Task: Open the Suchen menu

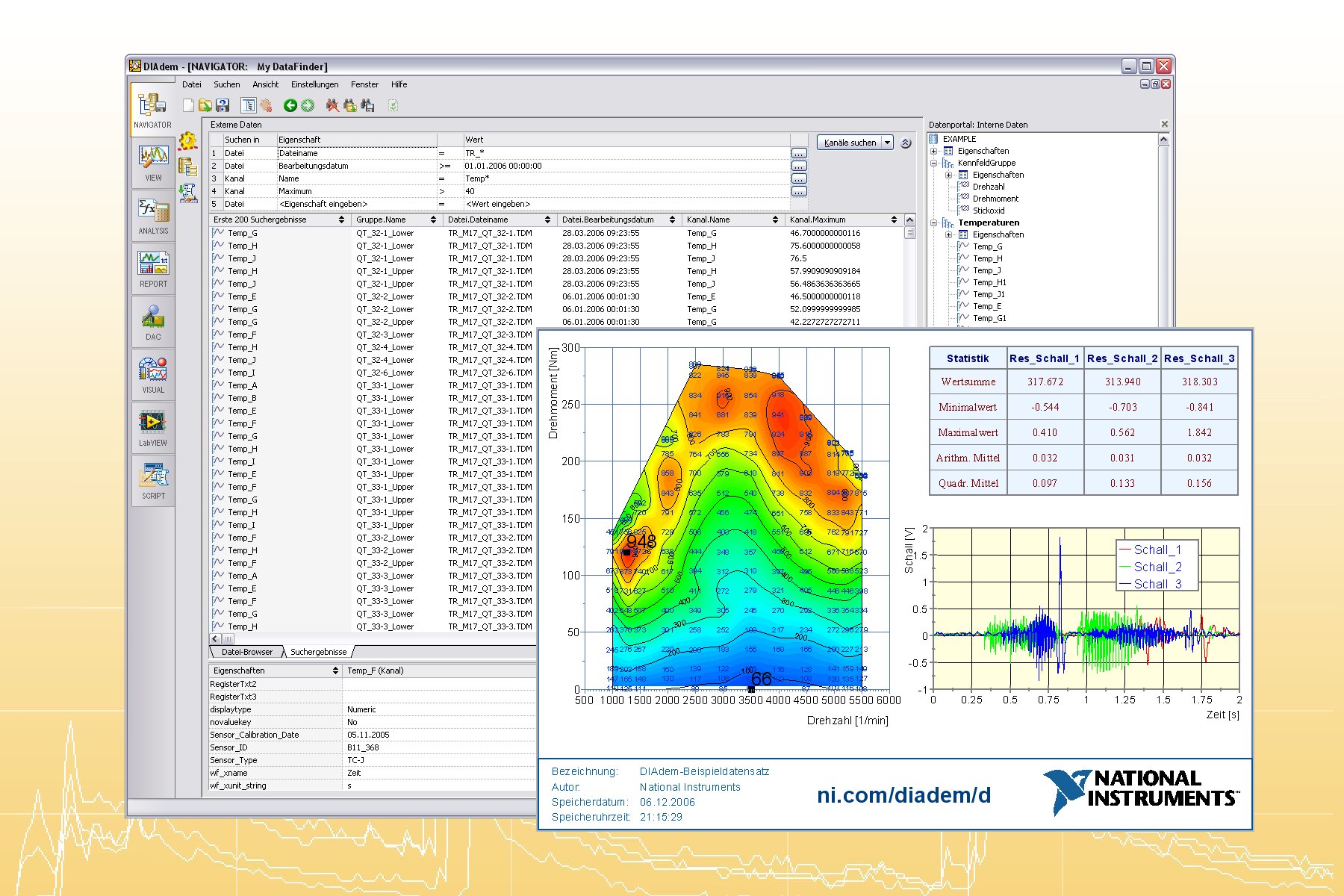Action: 227,84
